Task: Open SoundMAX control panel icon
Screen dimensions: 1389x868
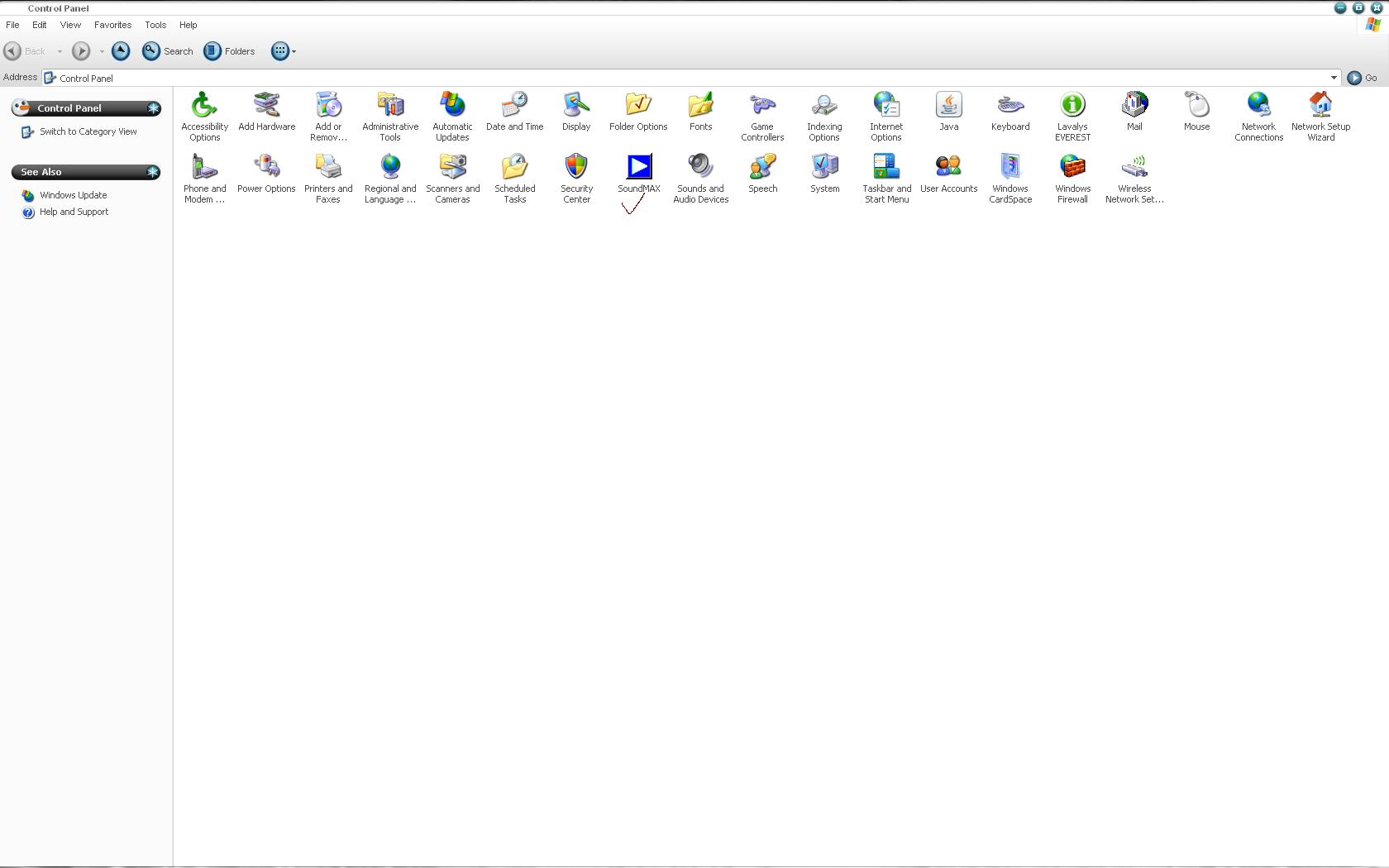Action: pos(638,167)
